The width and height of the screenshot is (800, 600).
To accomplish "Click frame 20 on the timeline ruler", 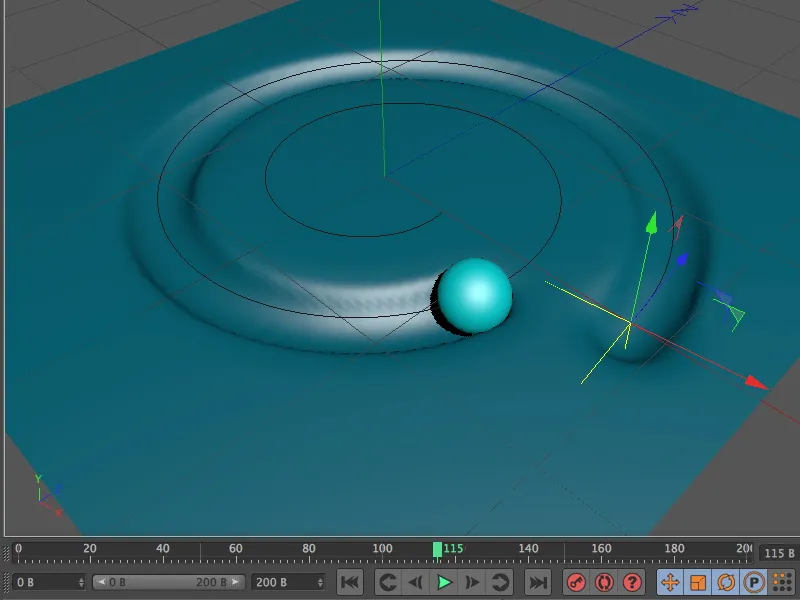I will [x=90, y=549].
